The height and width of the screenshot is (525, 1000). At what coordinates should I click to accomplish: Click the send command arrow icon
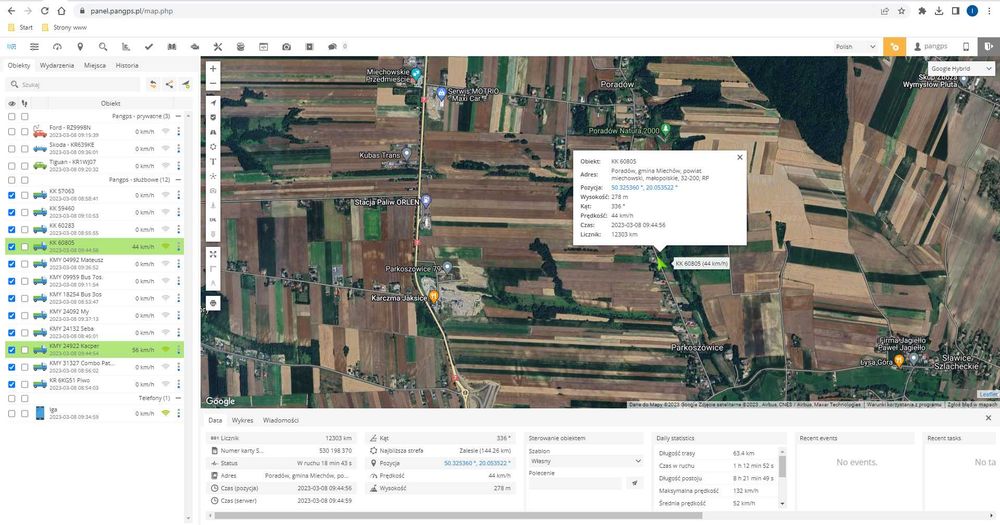(633, 483)
